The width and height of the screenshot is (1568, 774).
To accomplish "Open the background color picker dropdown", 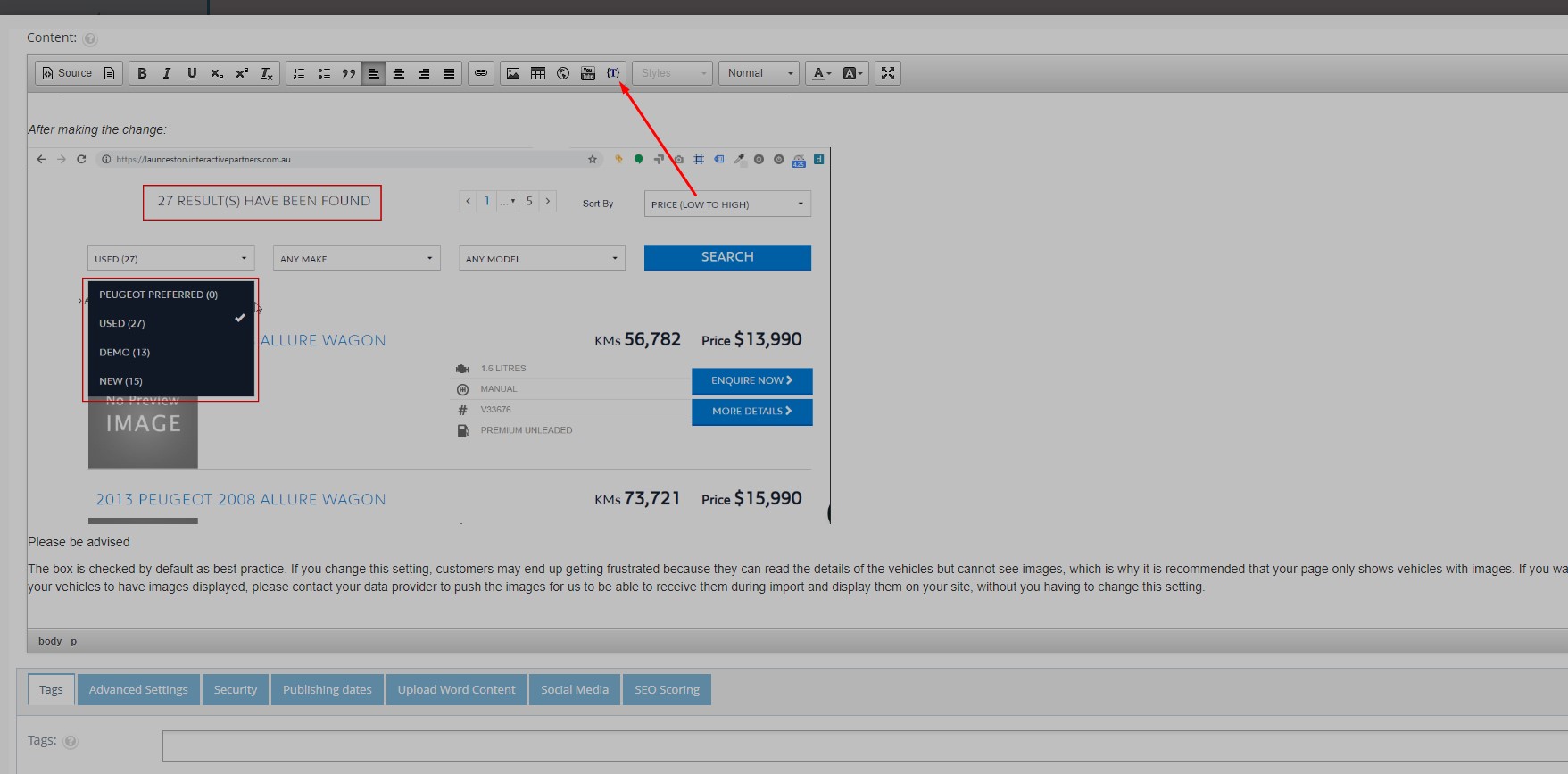I will 853,73.
